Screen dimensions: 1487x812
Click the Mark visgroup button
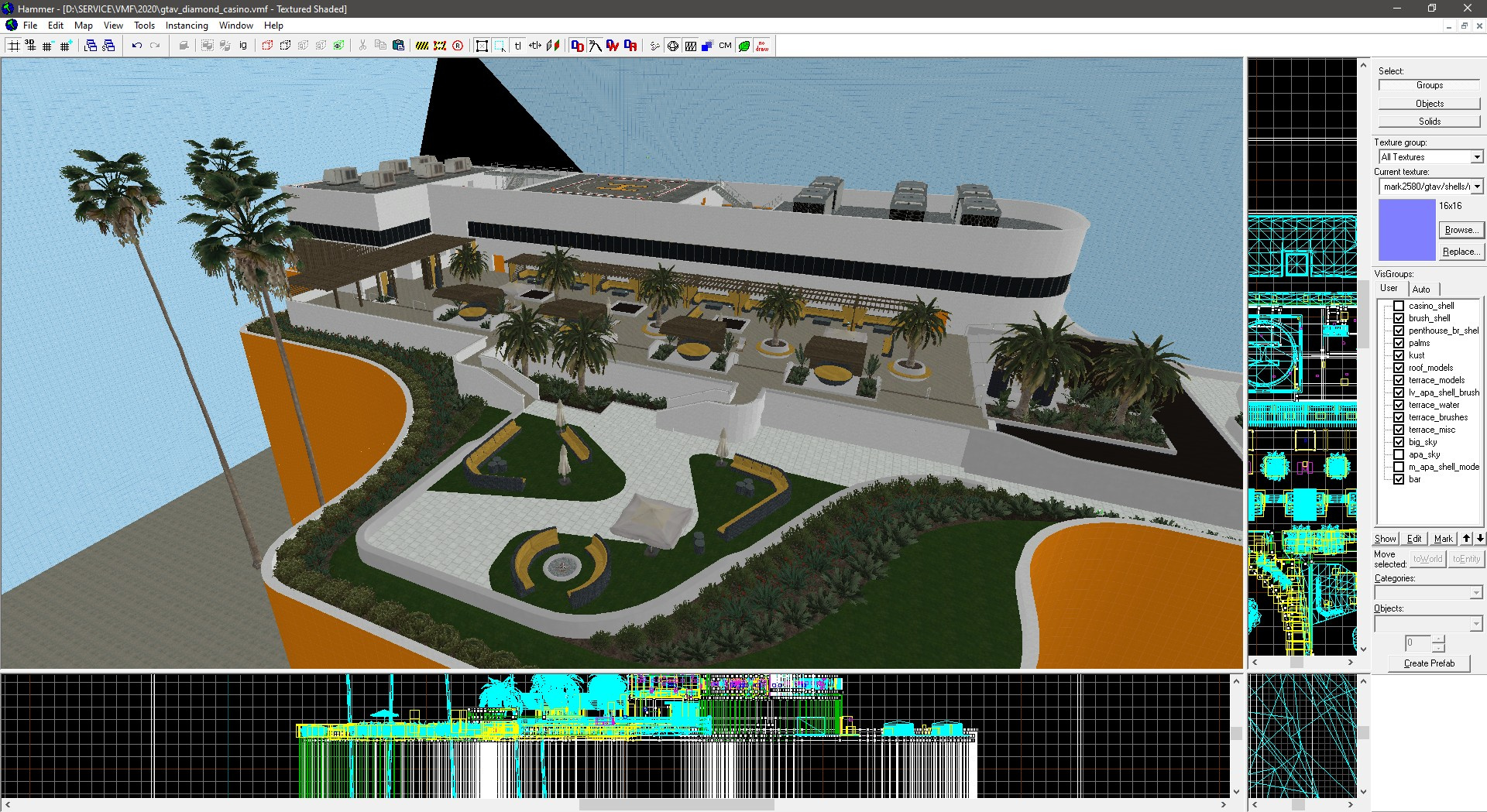(x=1444, y=539)
